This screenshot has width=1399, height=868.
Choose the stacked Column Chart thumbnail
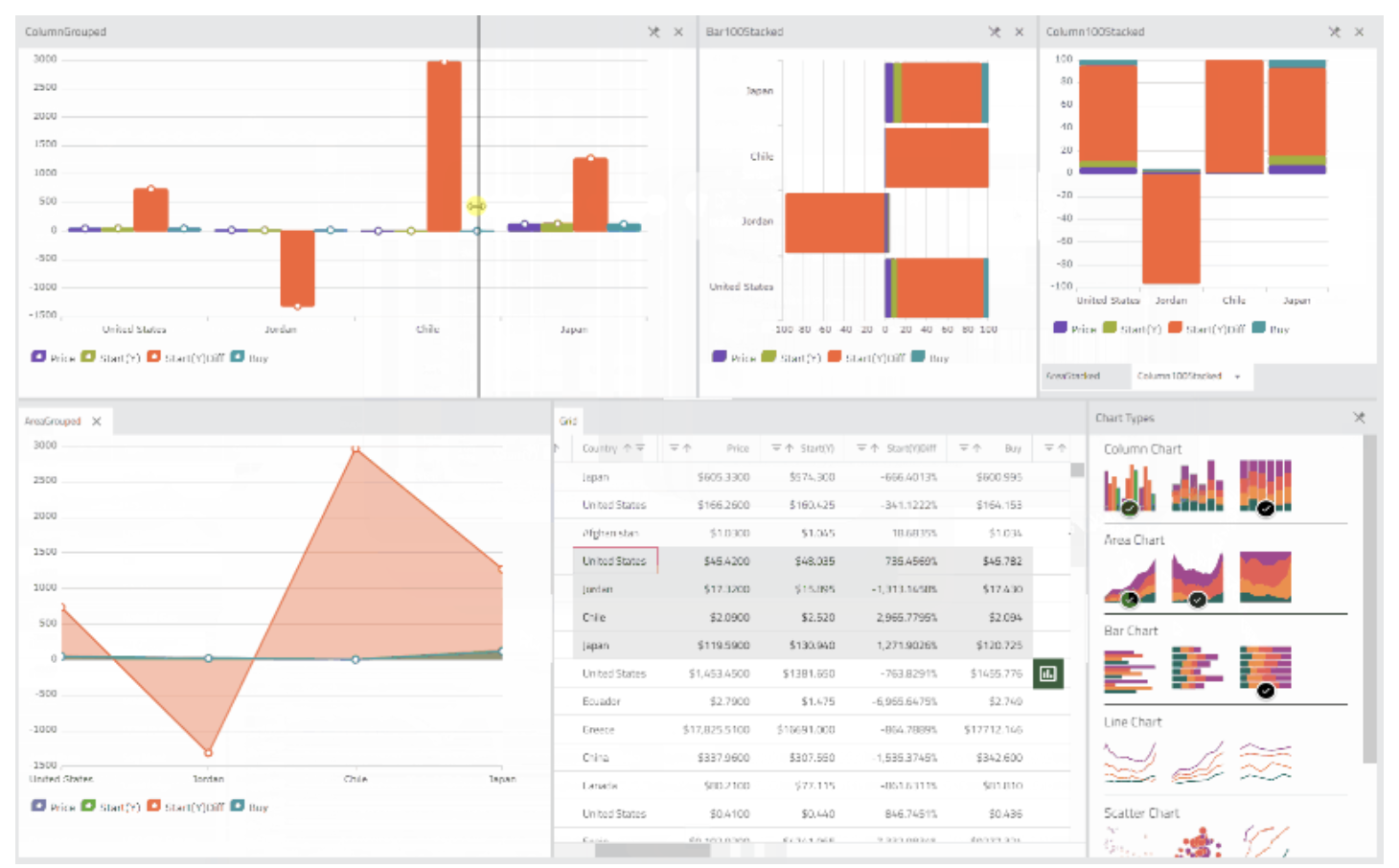coord(1197,487)
